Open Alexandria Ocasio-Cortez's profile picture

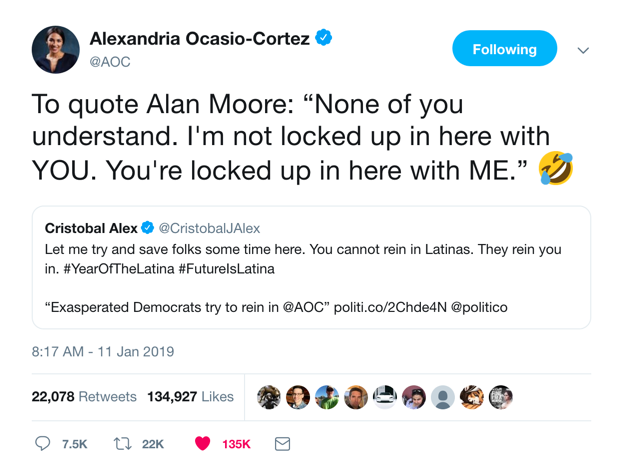click(55, 50)
